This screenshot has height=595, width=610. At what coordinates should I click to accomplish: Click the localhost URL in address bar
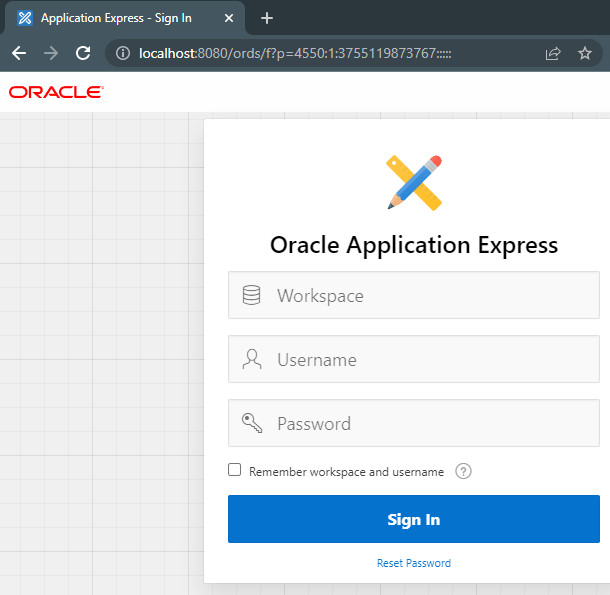click(295, 53)
